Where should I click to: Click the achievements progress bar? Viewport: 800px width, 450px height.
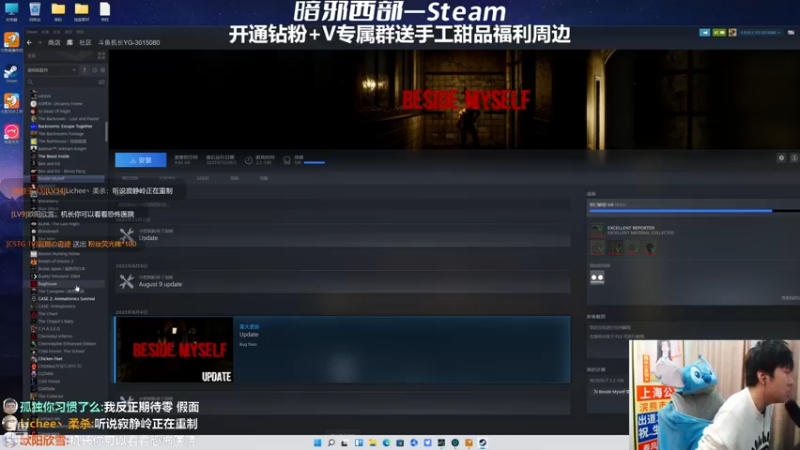click(693, 210)
